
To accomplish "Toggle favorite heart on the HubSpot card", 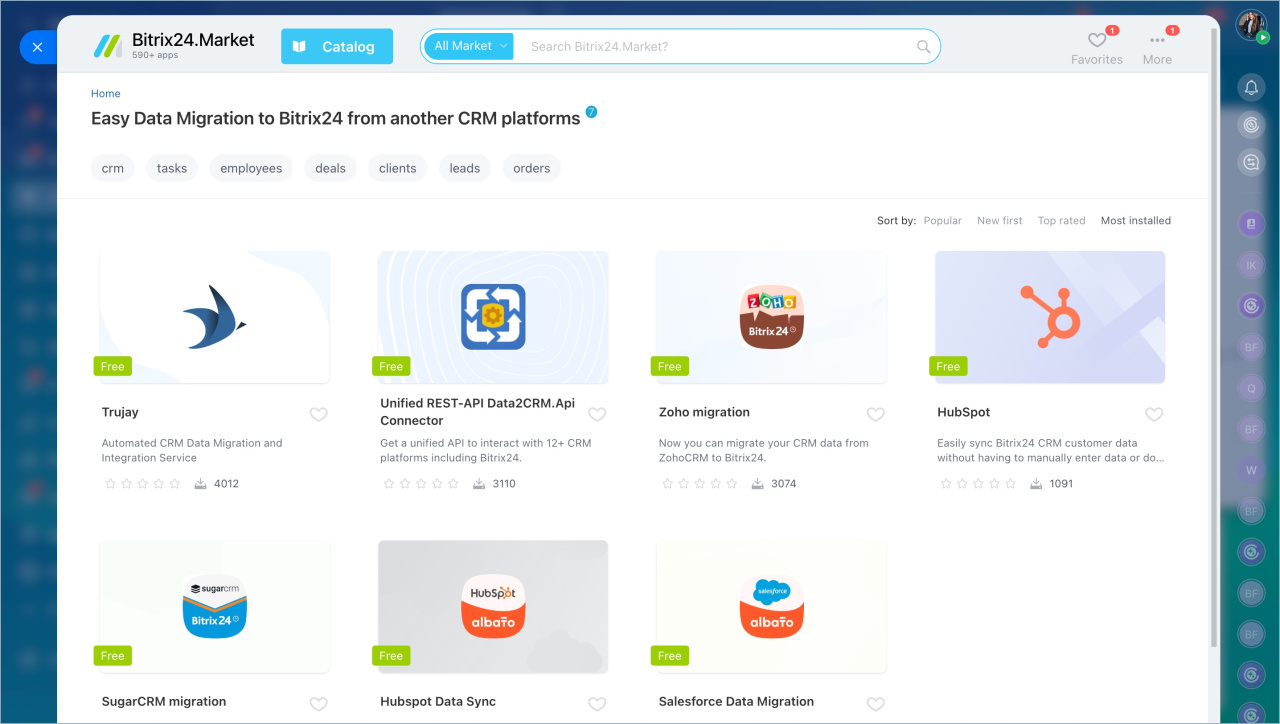I will coord(1154,414).
